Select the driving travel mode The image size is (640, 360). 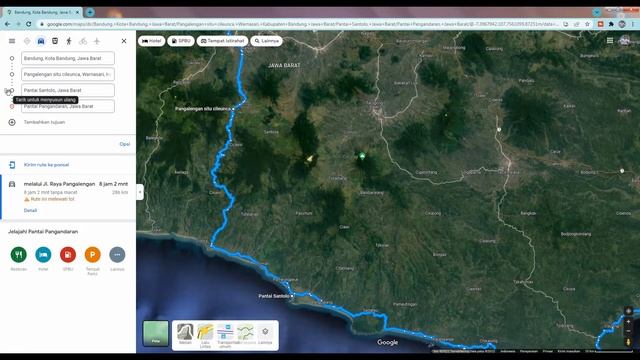[x=41, y=41]
